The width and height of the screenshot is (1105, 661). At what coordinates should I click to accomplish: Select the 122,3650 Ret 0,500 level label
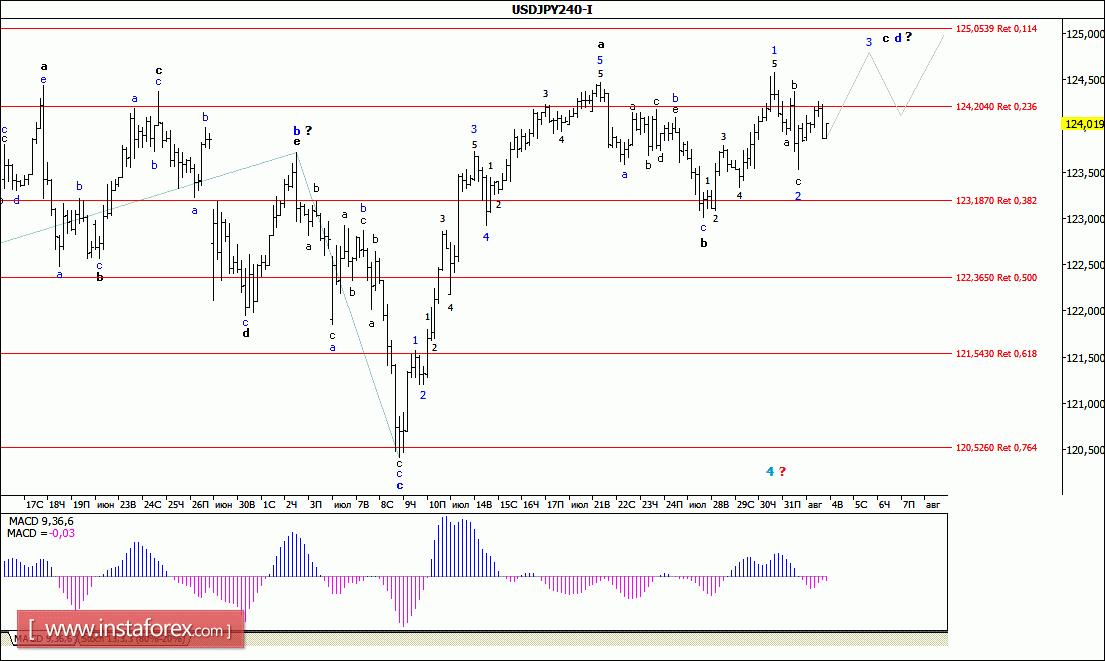pyautogui.click(x=996, y=278)
